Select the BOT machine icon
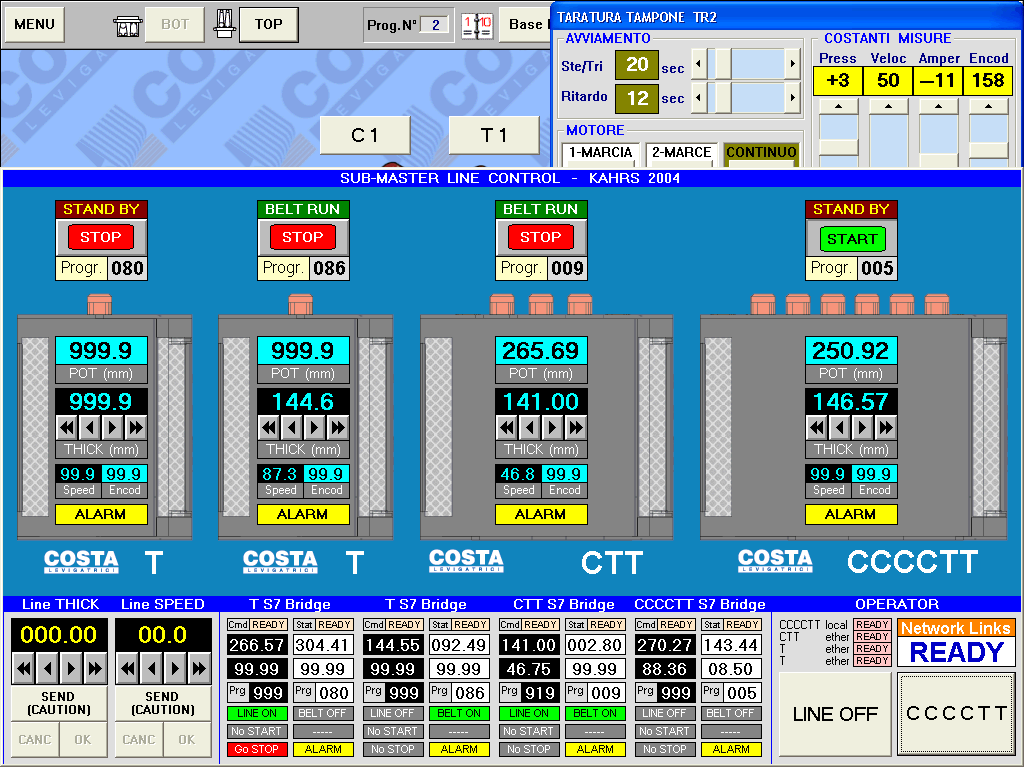This screenshot has width=1024, height=767. coord(127,25)
